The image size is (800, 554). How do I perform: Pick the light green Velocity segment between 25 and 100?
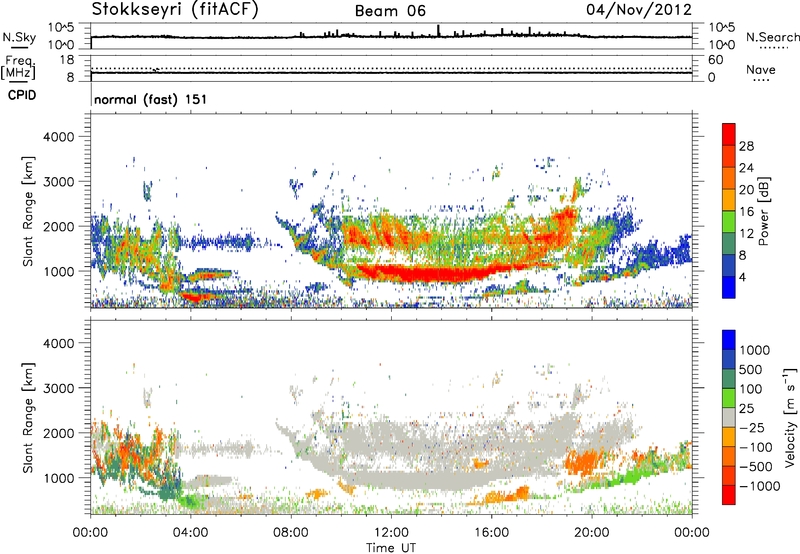tap(729, 398)
